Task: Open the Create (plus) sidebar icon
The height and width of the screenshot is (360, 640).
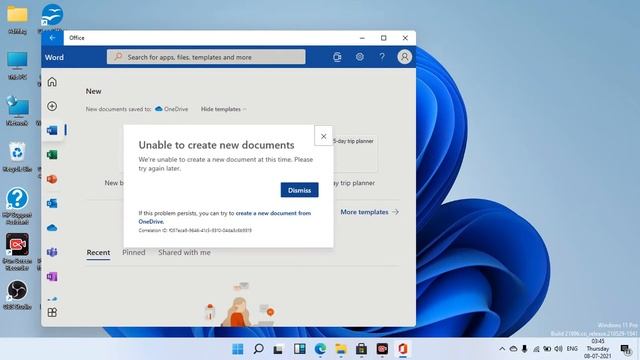Action: (x=52, y=106)
